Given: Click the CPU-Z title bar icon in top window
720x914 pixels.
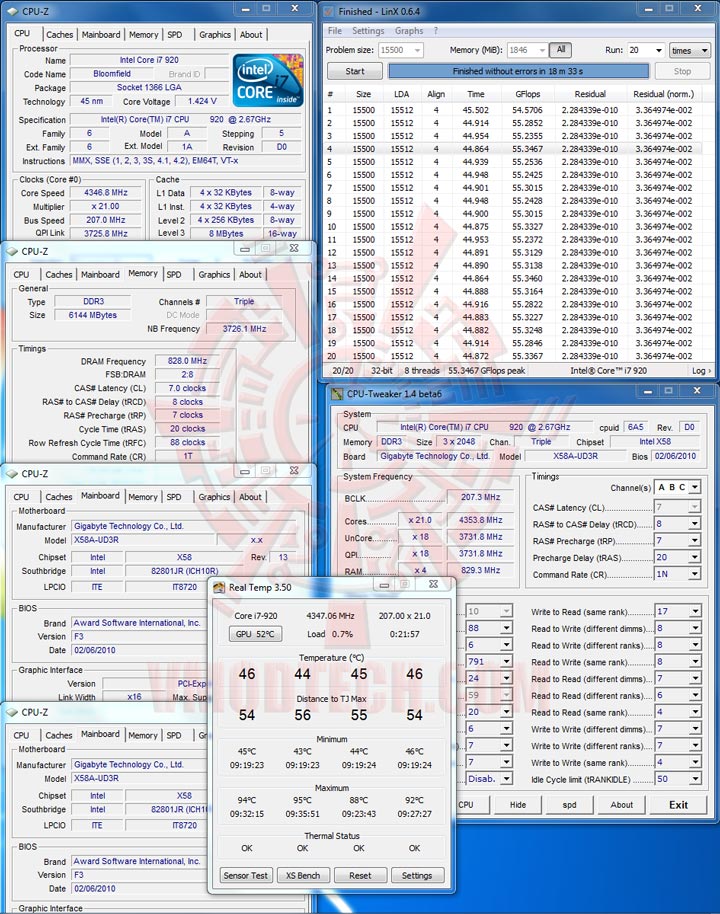Looking at the screenshot, I should click(x=12, y=10).
